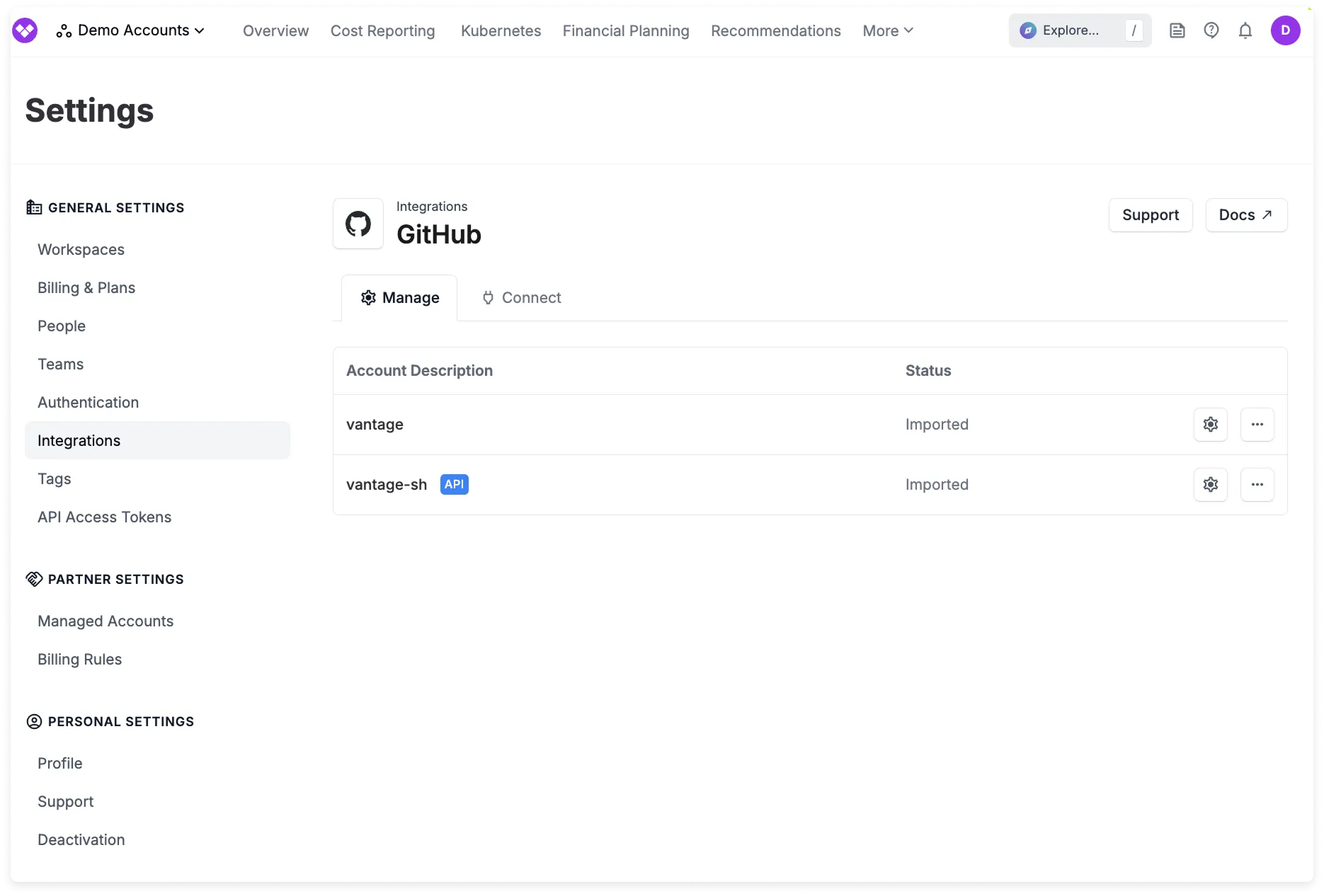Click the compass icon inside the Explore bar

pyautogui.click(x=1028, y=30)
